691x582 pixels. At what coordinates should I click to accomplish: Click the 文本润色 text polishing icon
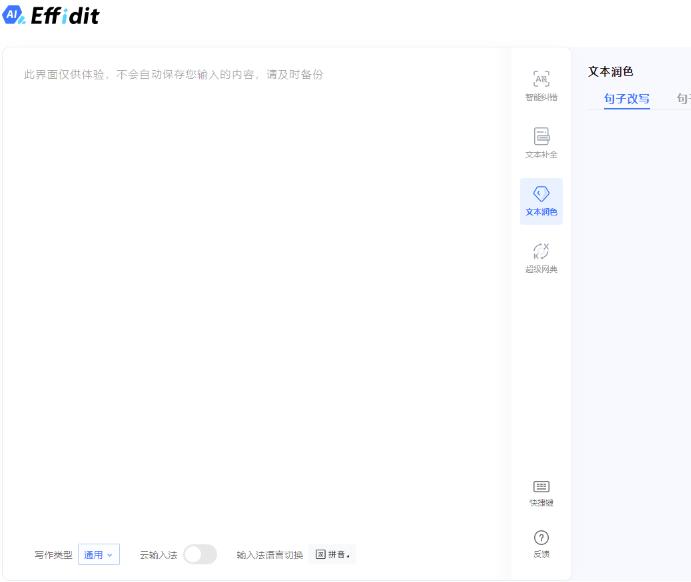tap(541, 201)
